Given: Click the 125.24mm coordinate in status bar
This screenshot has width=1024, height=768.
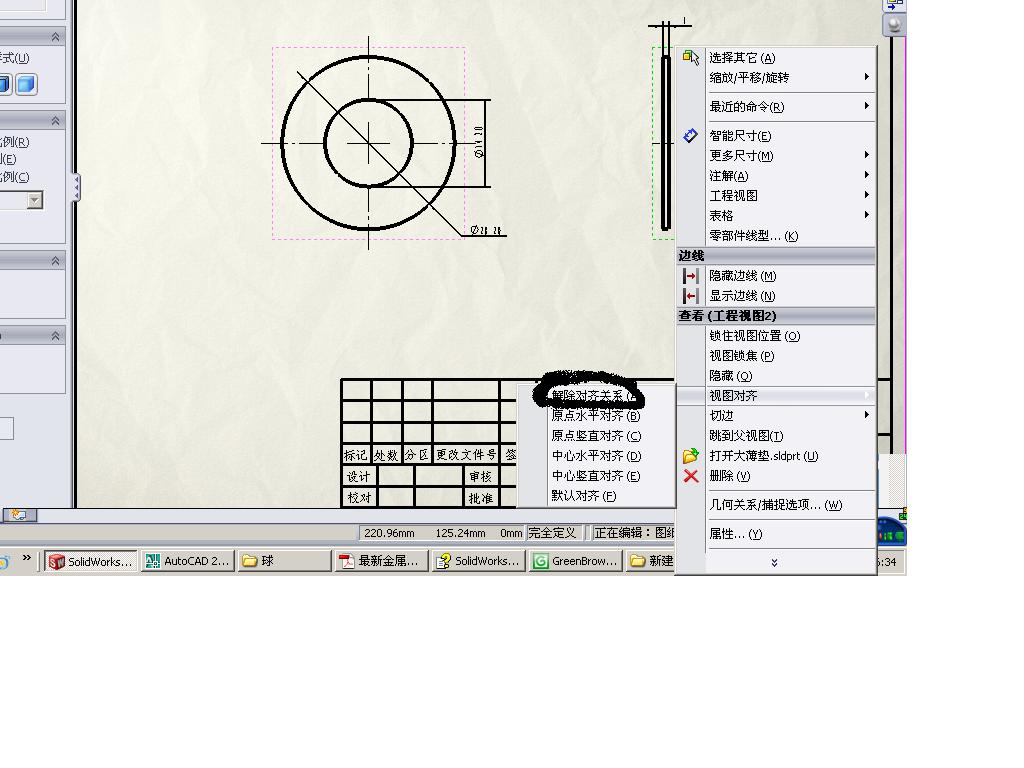Looking at the screenshot, I should pos(460,533).
